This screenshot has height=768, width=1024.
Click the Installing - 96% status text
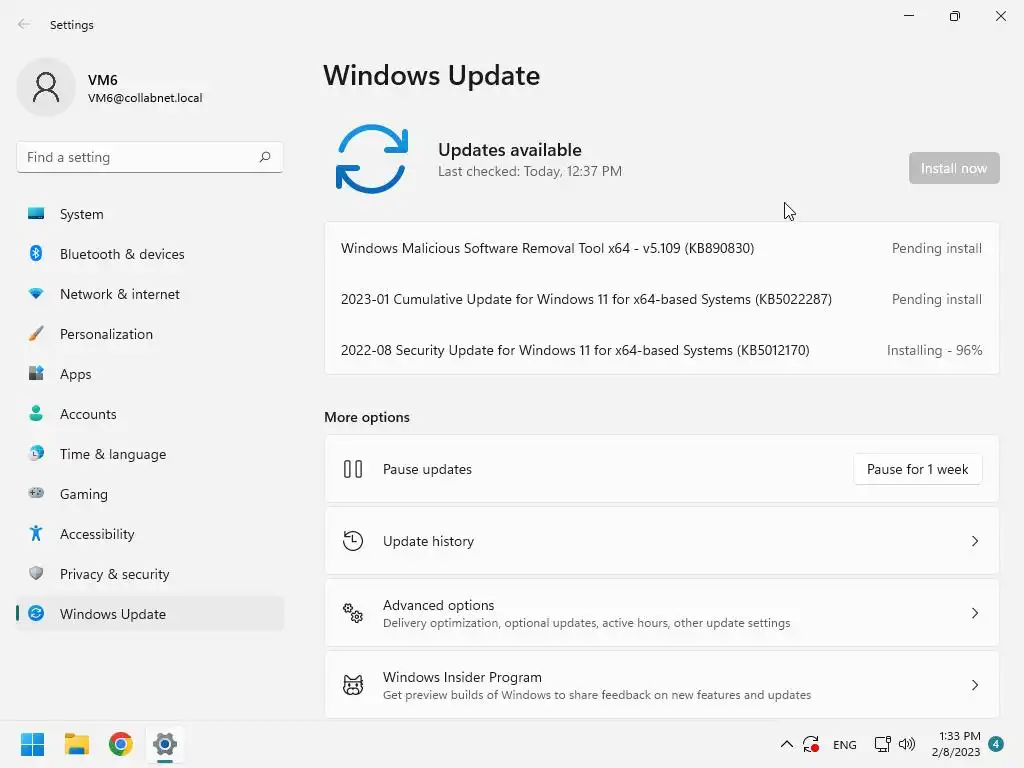point(935,350)
